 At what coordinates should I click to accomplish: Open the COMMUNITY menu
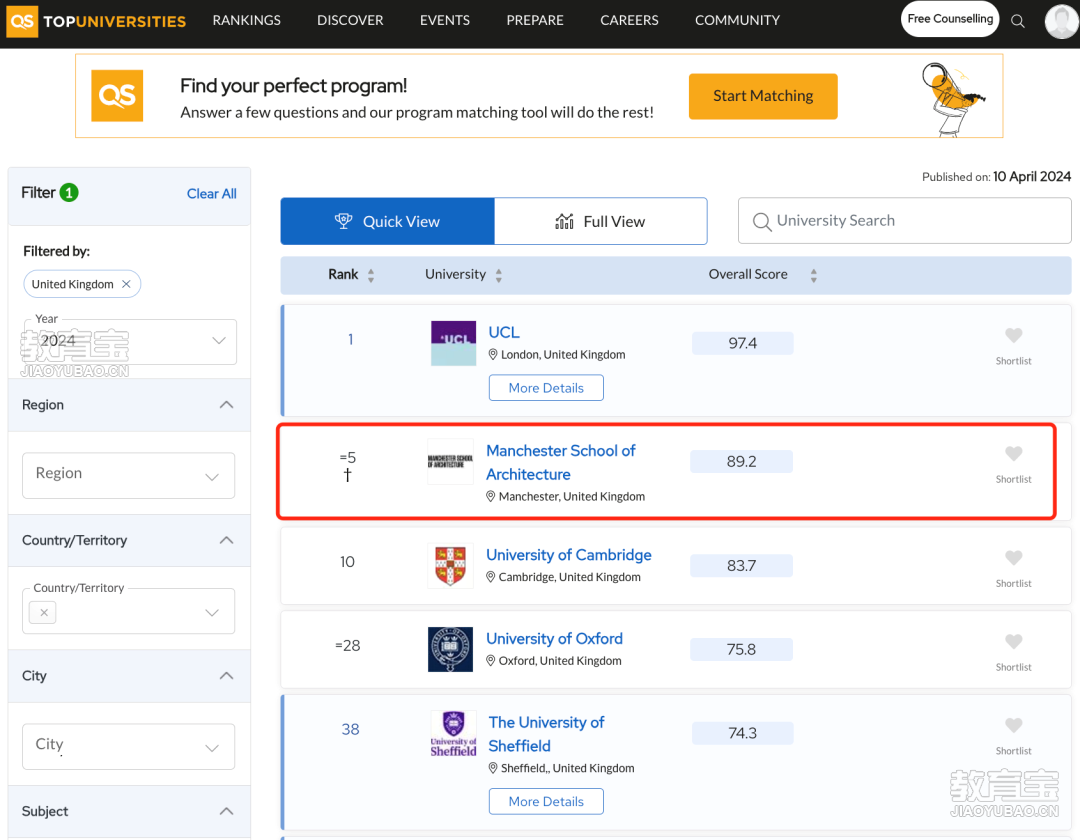(737, 21)
